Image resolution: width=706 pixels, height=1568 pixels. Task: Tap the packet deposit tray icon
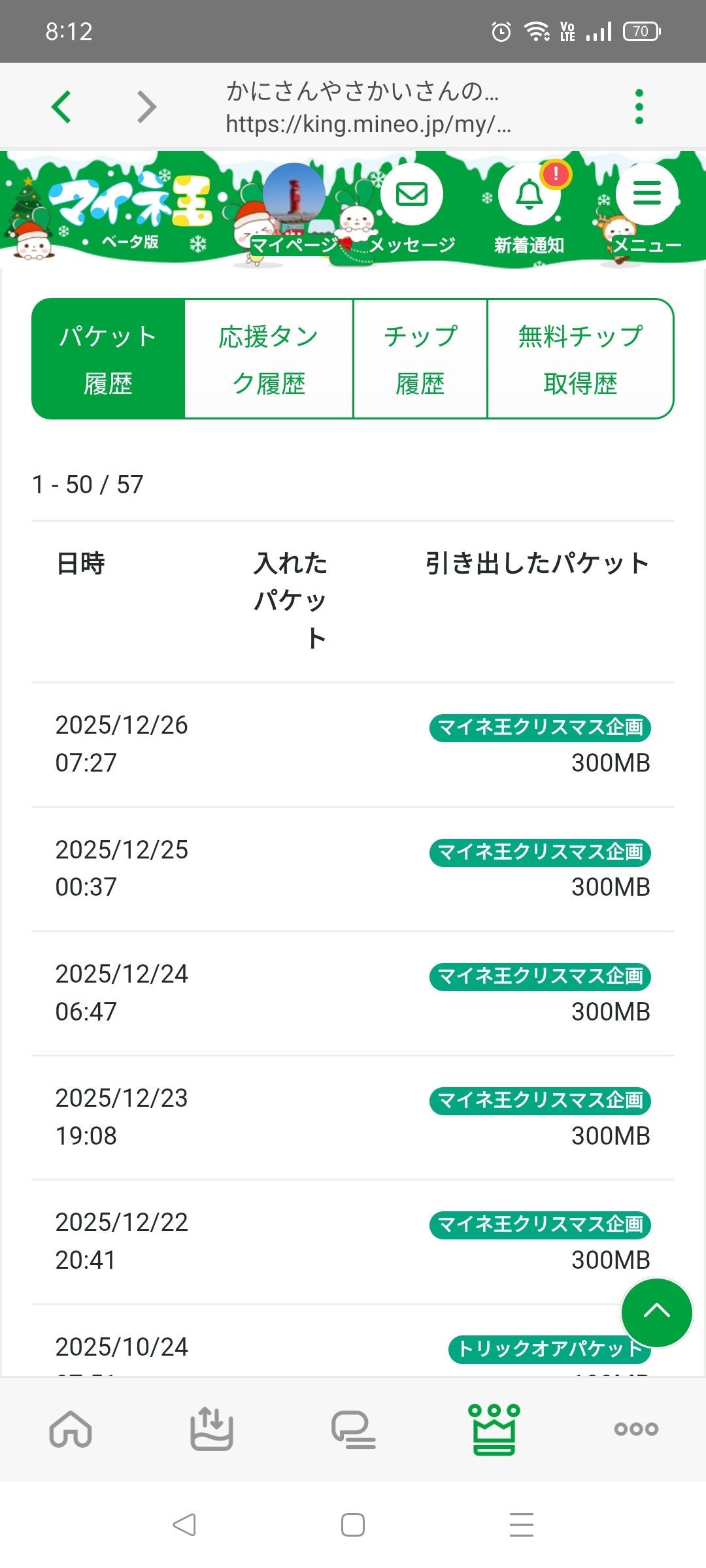pyautogui.click(x=211, y=1428)
